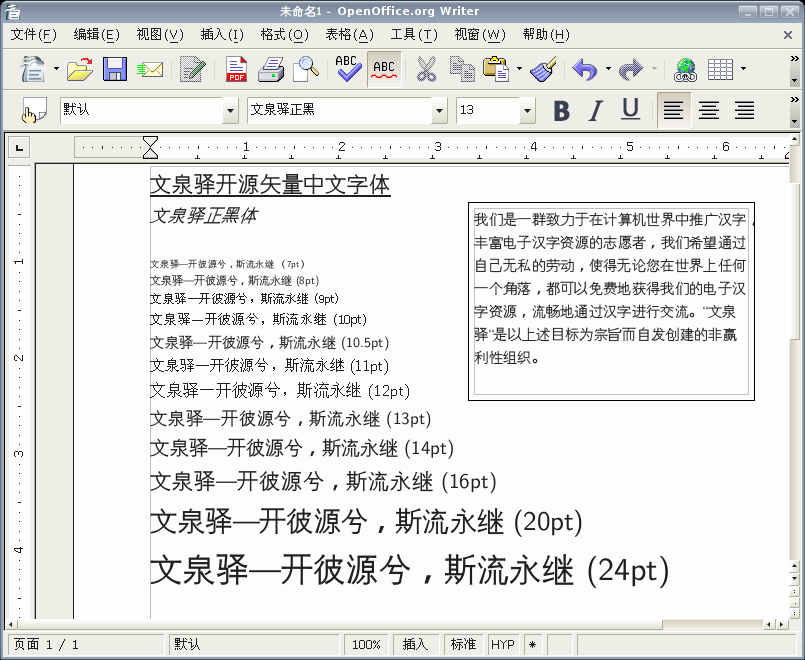The height and width of the screenshot is (660, 805).
Task: Click the HYP hyperlink mode field
Action: coord(503,645)
